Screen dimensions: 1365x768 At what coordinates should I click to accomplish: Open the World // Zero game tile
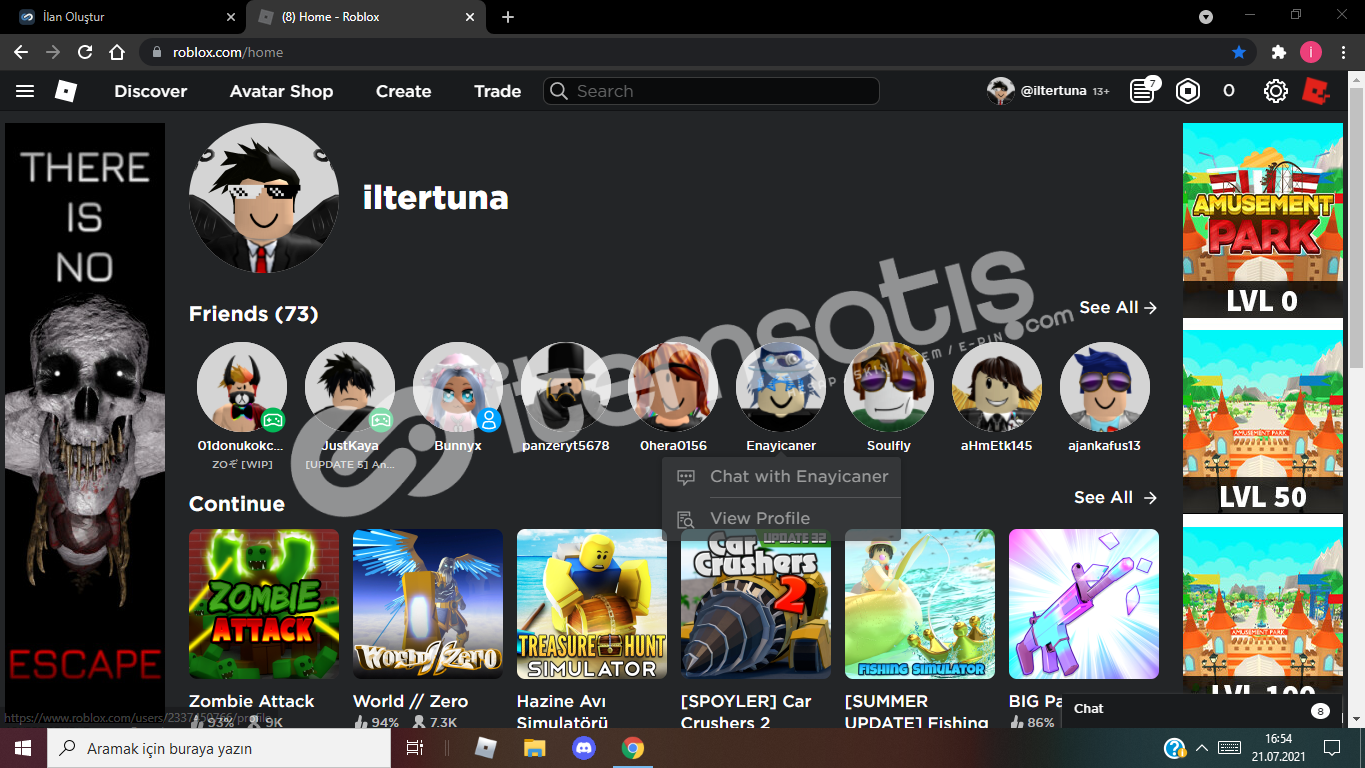(x=428, y=604)
